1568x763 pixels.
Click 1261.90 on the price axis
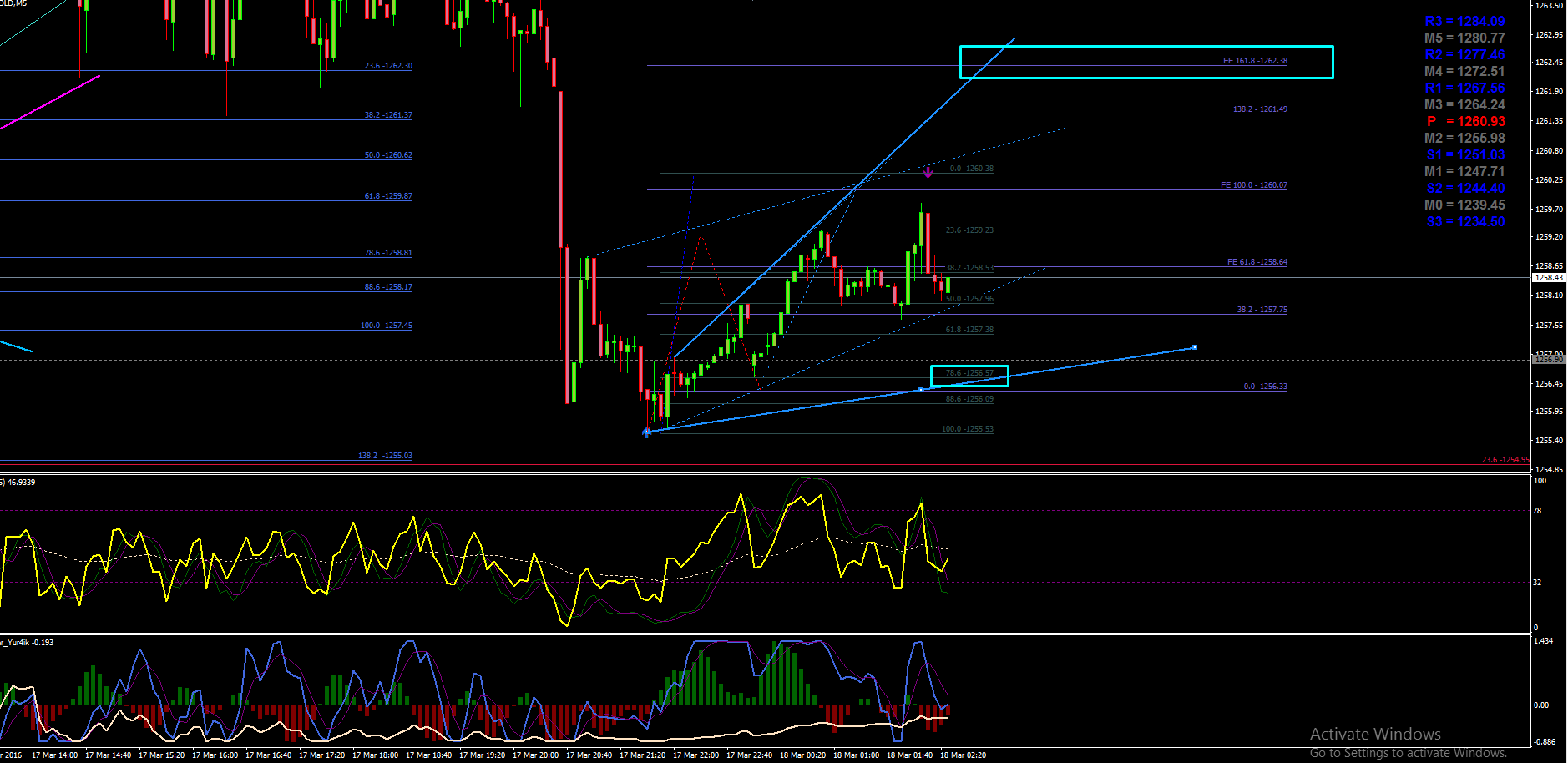tap(1549, 92)
